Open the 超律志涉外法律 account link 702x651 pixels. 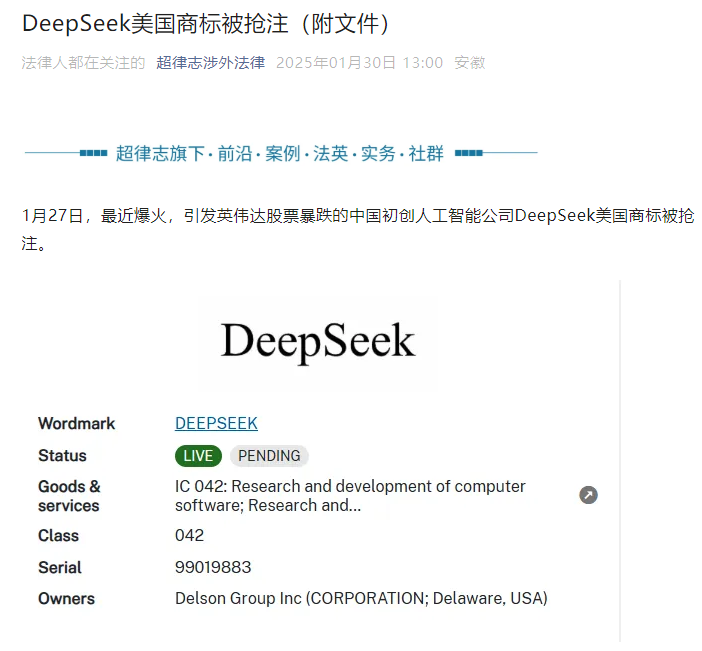tap(210, 63)
